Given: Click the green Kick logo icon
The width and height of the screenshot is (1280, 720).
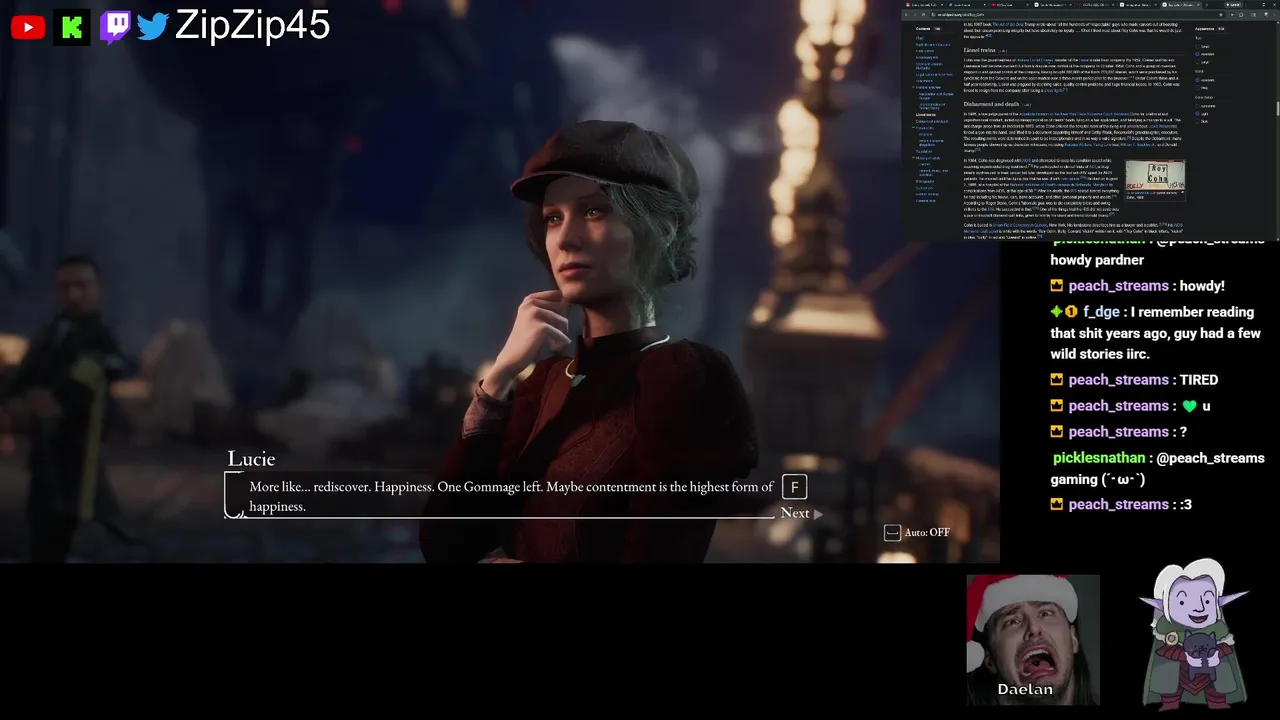Looking at the screenshot, I should pos(72,27).
